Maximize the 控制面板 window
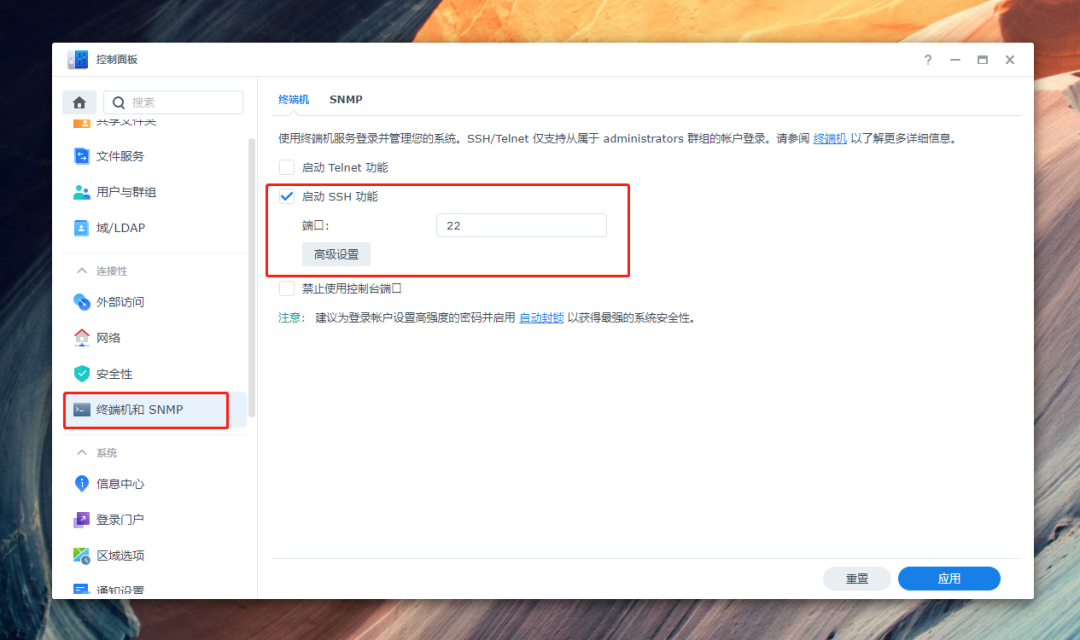 coord(982,60)
